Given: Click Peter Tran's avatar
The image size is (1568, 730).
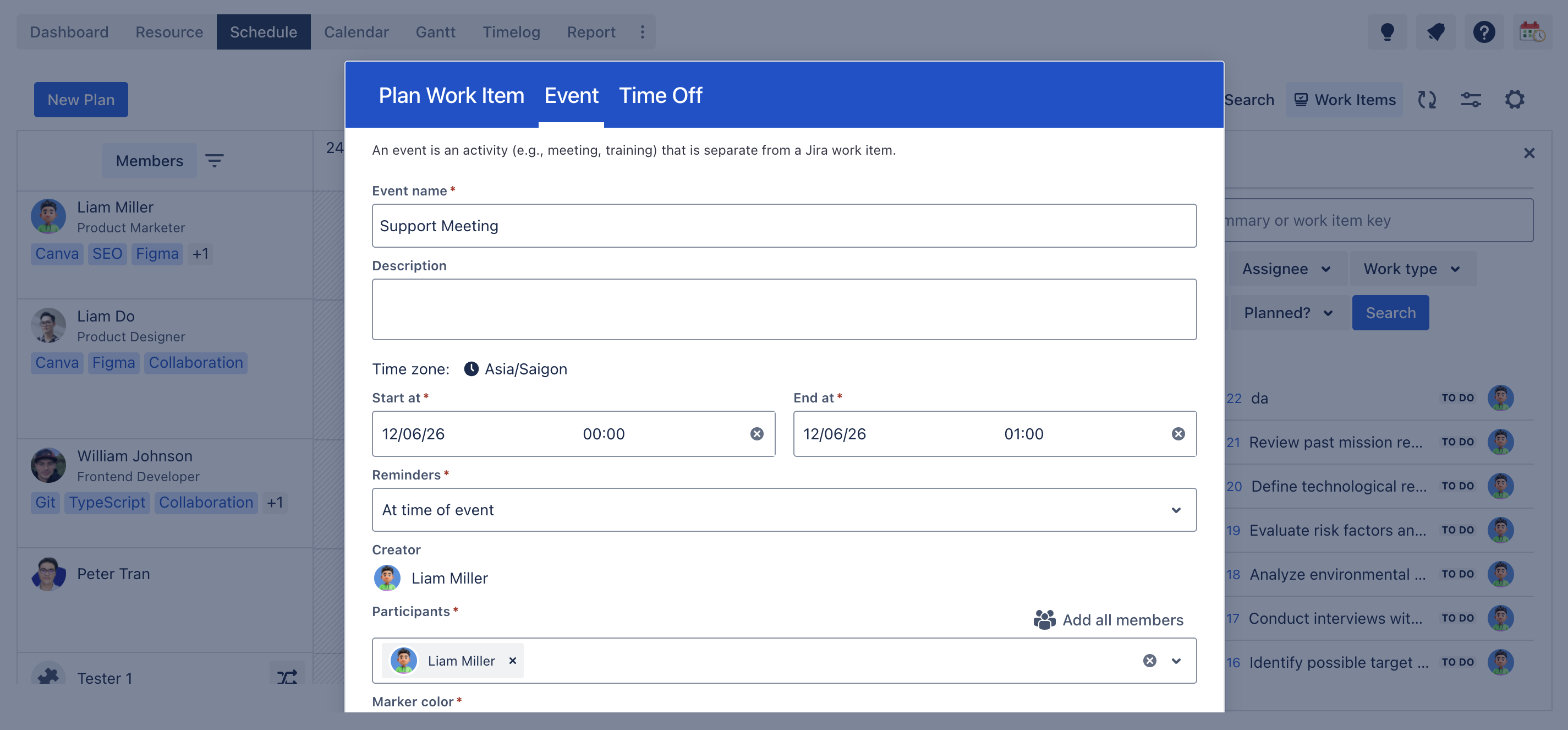Looking at the screenshot, I should click(48, 574).
